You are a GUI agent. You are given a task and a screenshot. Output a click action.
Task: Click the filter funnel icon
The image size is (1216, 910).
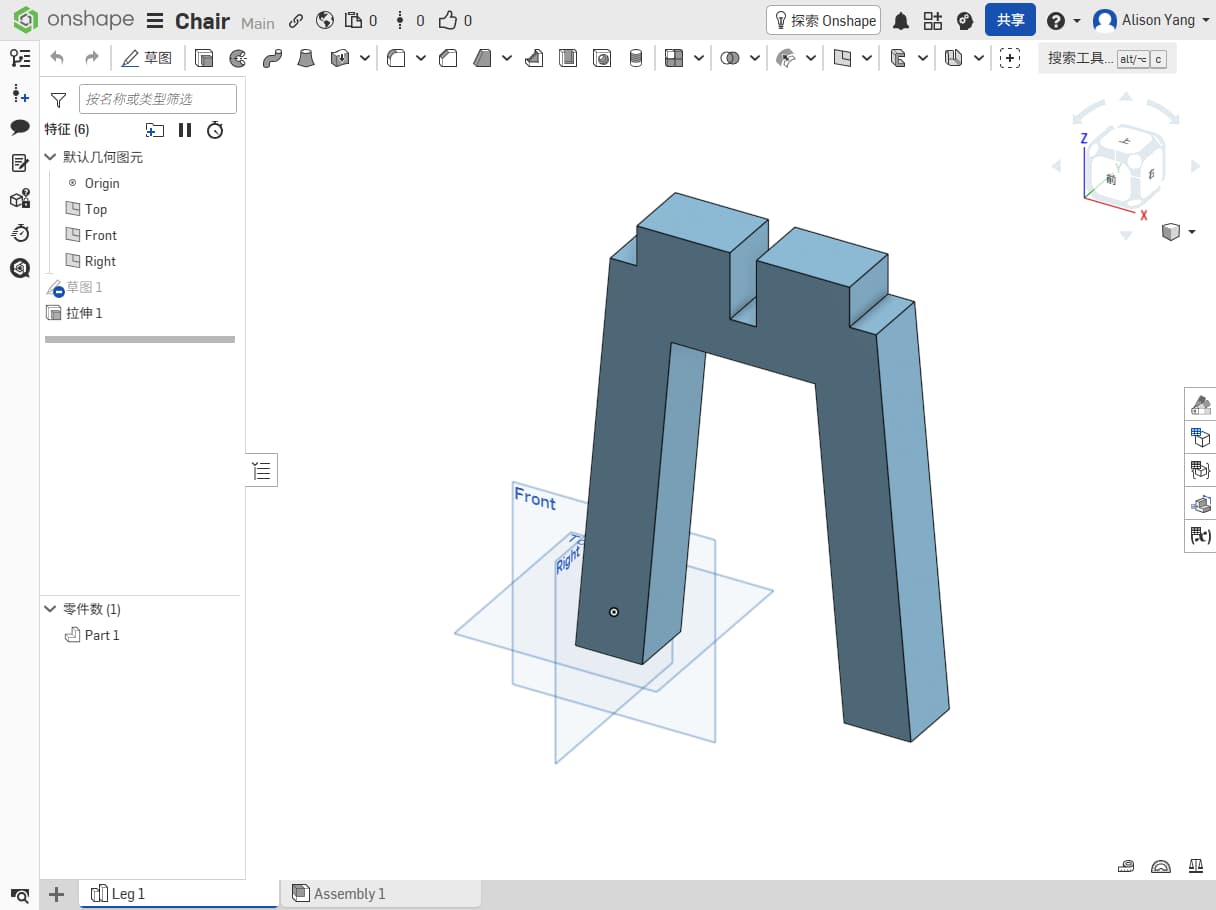click(x=58, y=99)
